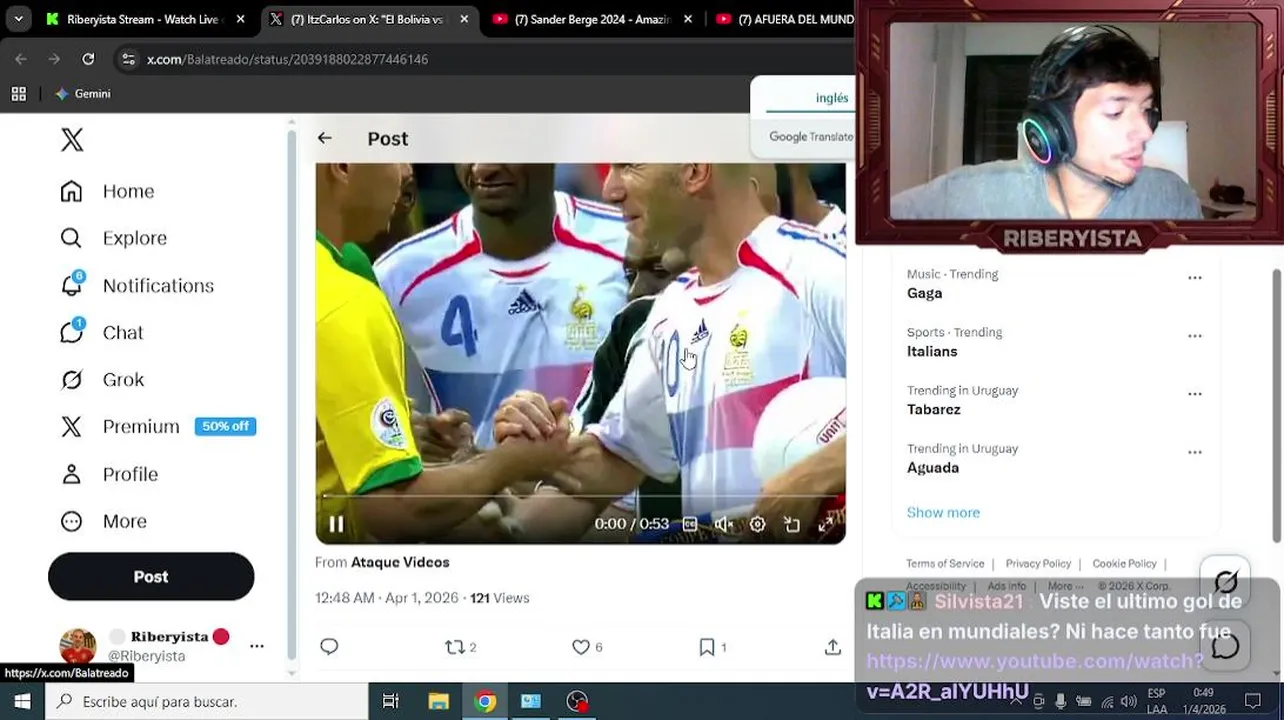Screen dimensions: 1284x720
Task: Unmute the video sound
Action: coord(724,524)
